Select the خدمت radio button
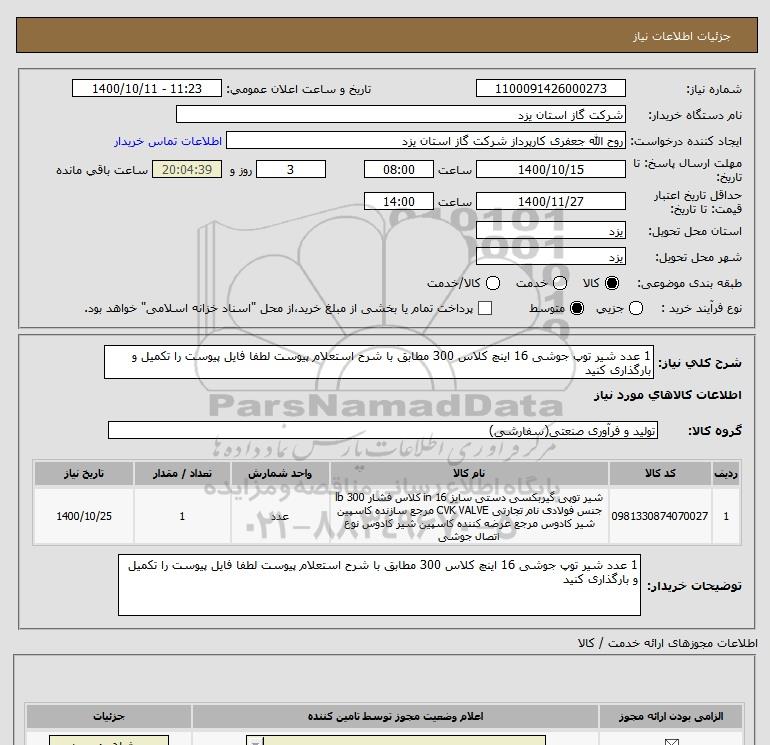 560,283
